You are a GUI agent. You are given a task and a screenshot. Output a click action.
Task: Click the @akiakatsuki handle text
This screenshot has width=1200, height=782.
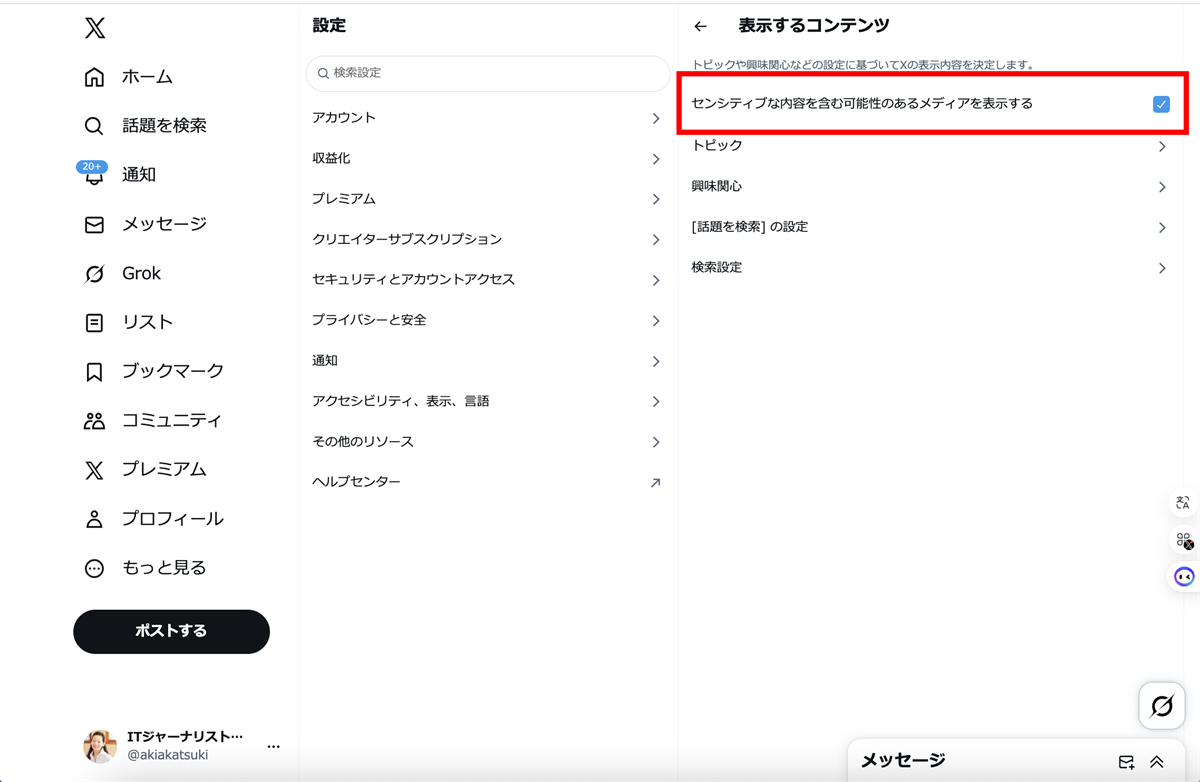168,756
